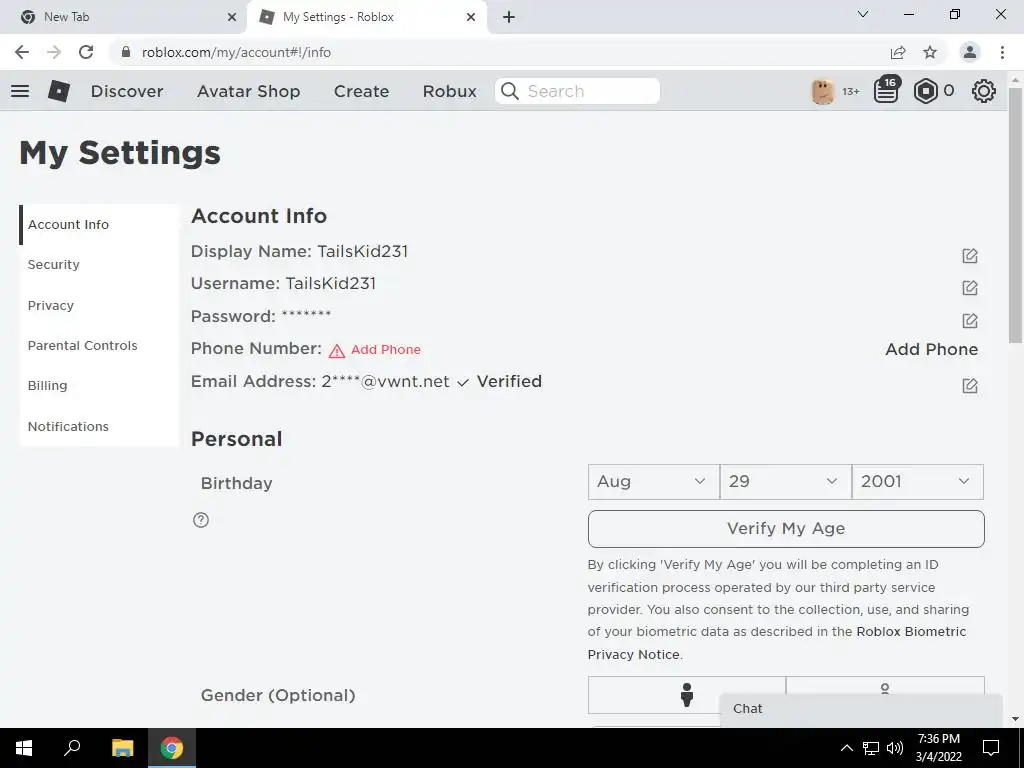Expand the birthday month dropdown Aug
The height and width of the screenshot is (768, 1024).
pyautogui.click(x=654, y=482)
